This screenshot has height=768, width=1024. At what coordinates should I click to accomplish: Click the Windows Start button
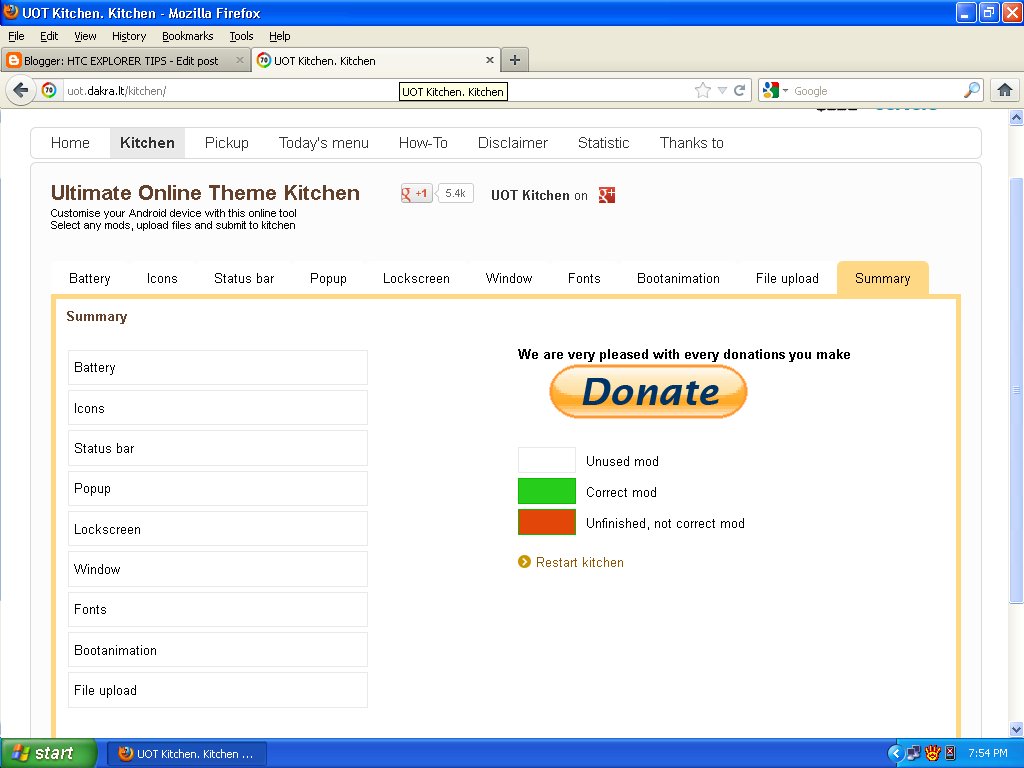[x=49, y=754]
